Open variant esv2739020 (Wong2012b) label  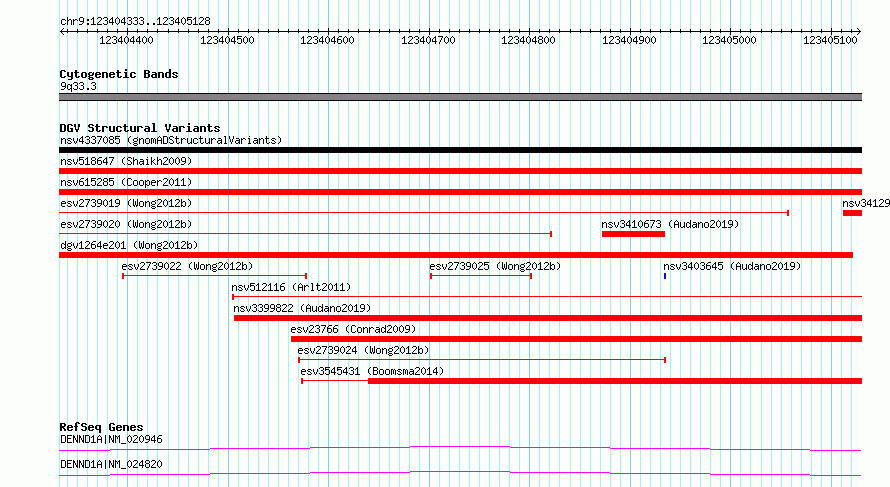tap(126, 224)
